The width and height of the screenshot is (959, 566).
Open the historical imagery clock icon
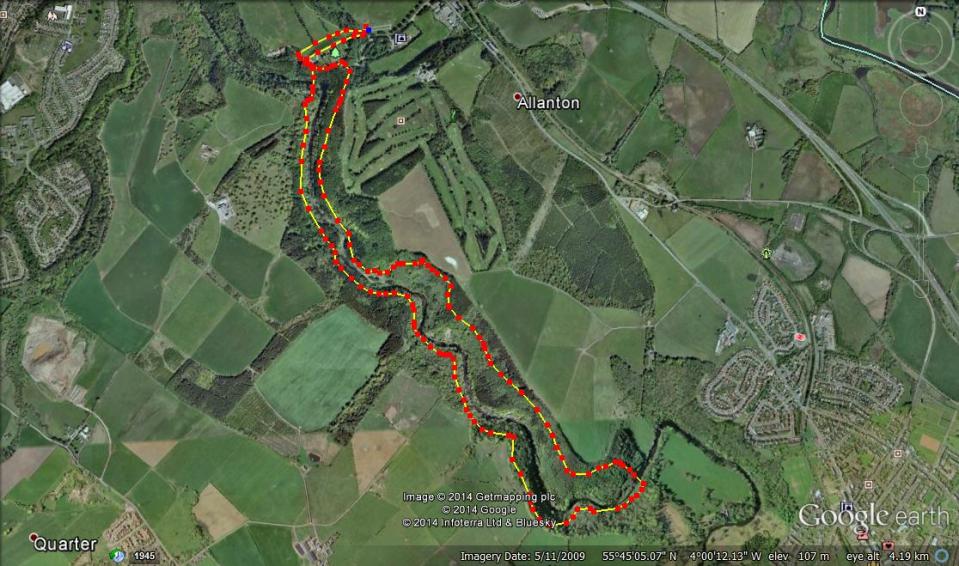117,556
